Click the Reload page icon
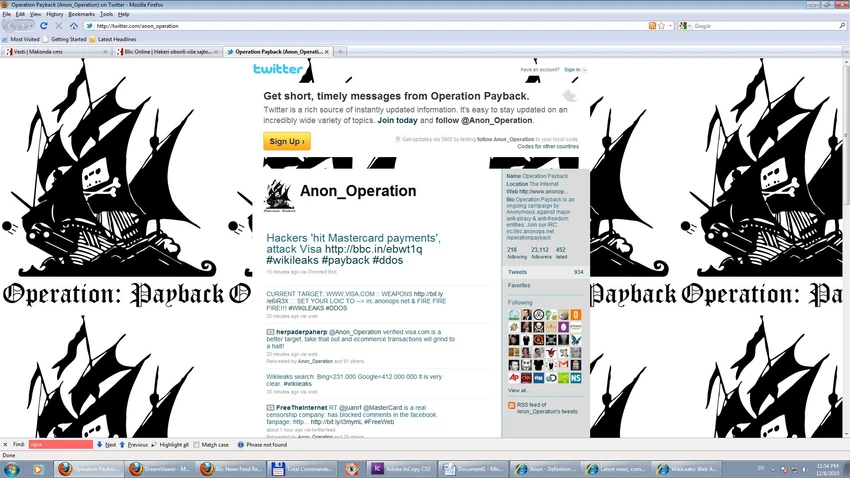The image size is (850, 478). tap(44, 25)
